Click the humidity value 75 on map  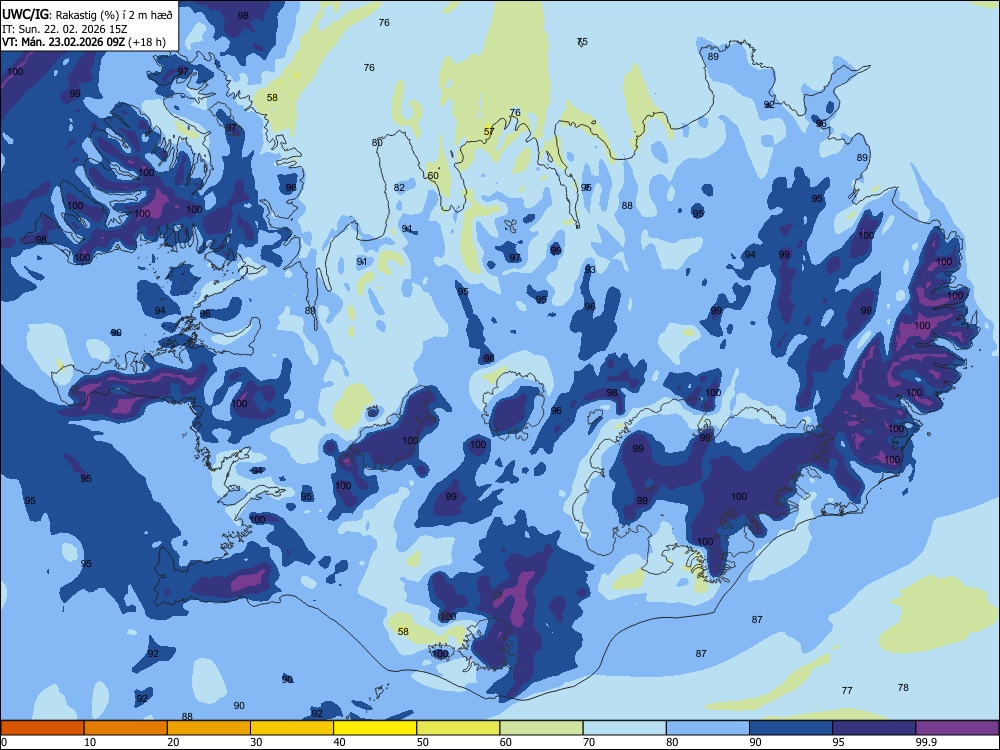(582, 41)
